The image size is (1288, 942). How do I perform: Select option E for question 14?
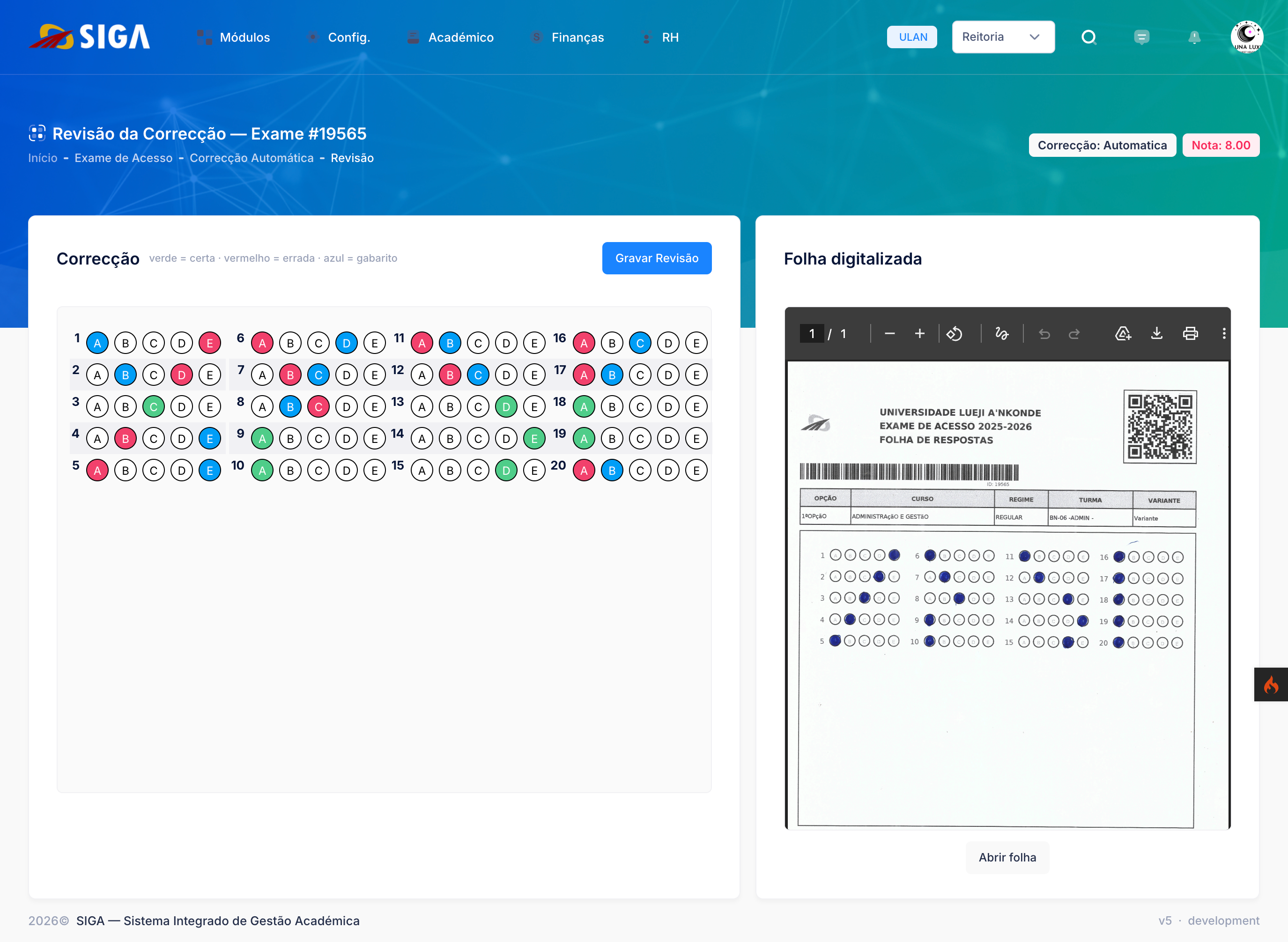point(534,439)
